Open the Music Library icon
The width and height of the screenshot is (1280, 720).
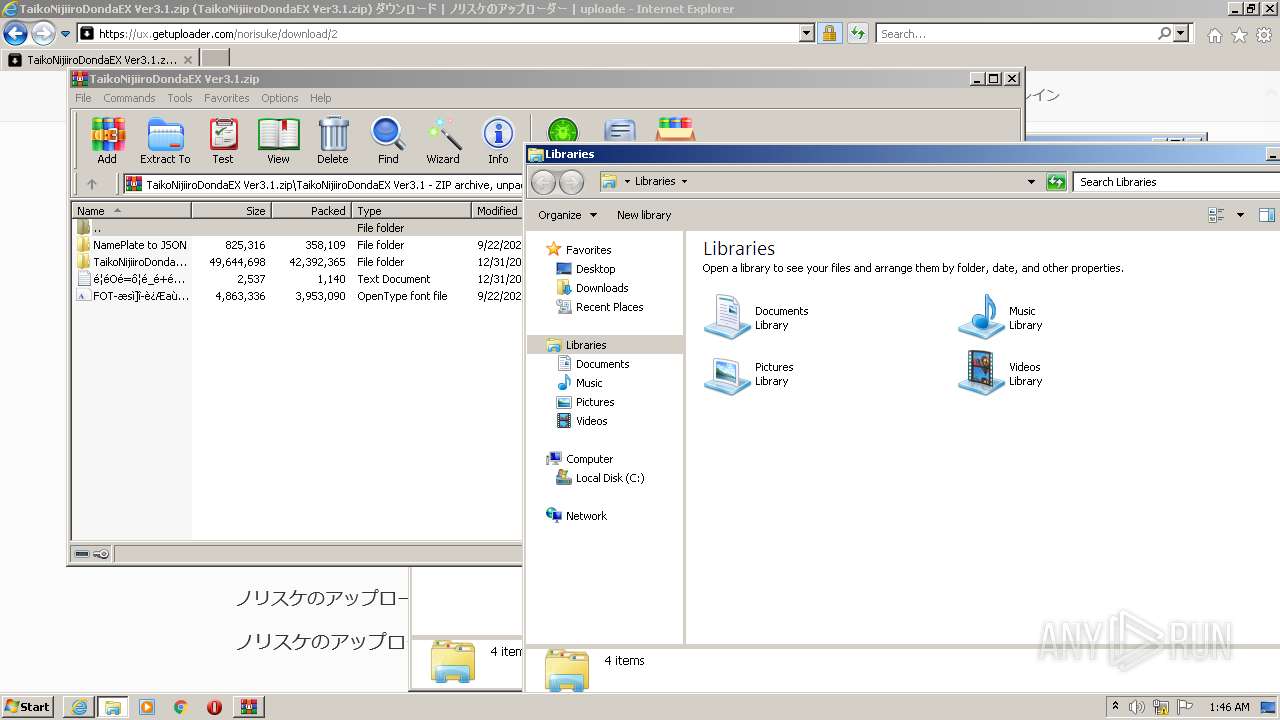click(x=1002, y=318)
